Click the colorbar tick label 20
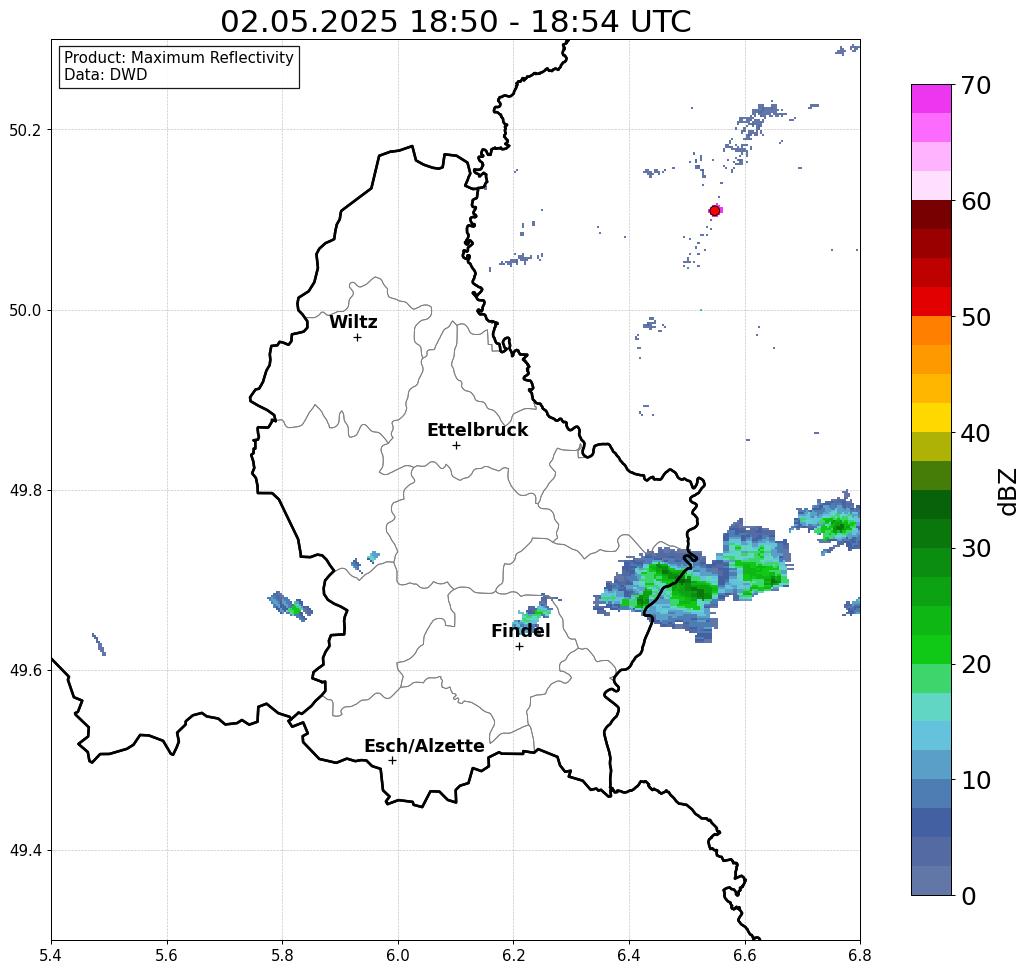Viewport: 1029px width, 973px height. (976, 665)
